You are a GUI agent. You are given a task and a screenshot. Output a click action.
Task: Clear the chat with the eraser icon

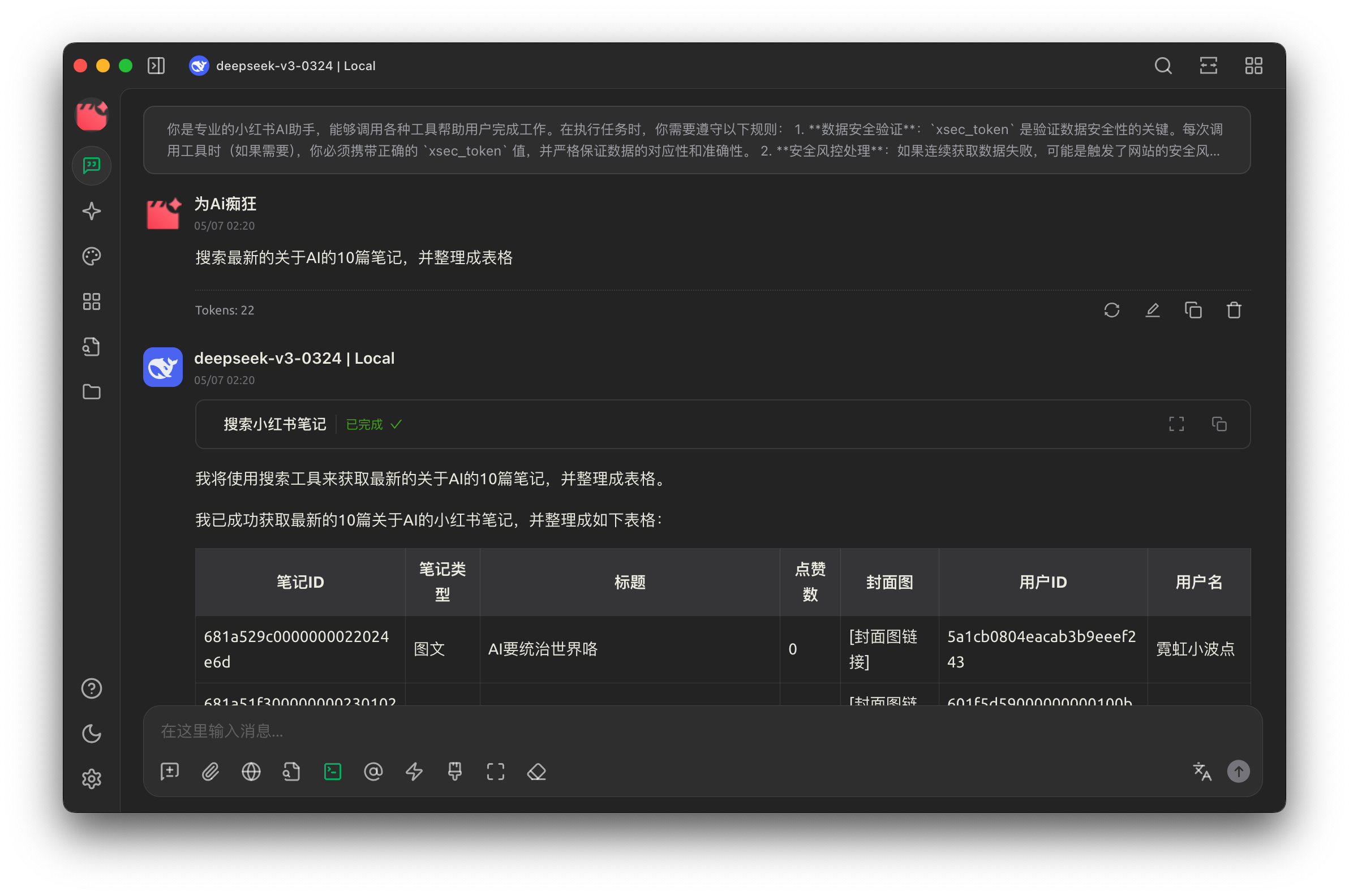pos(536,772)
